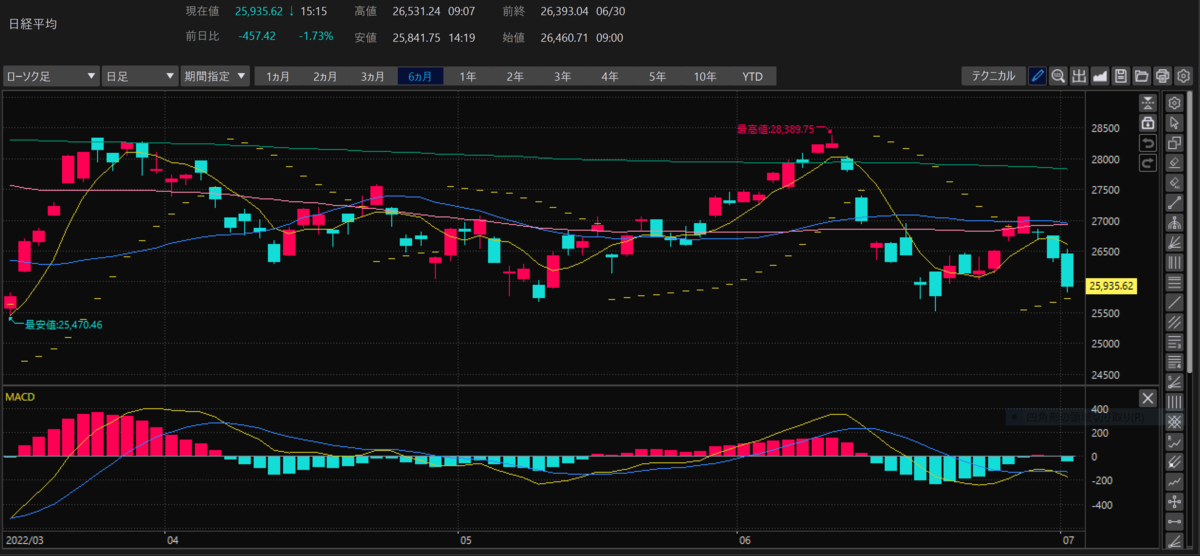Select the plain zigzag line tool

(1175, 482)
